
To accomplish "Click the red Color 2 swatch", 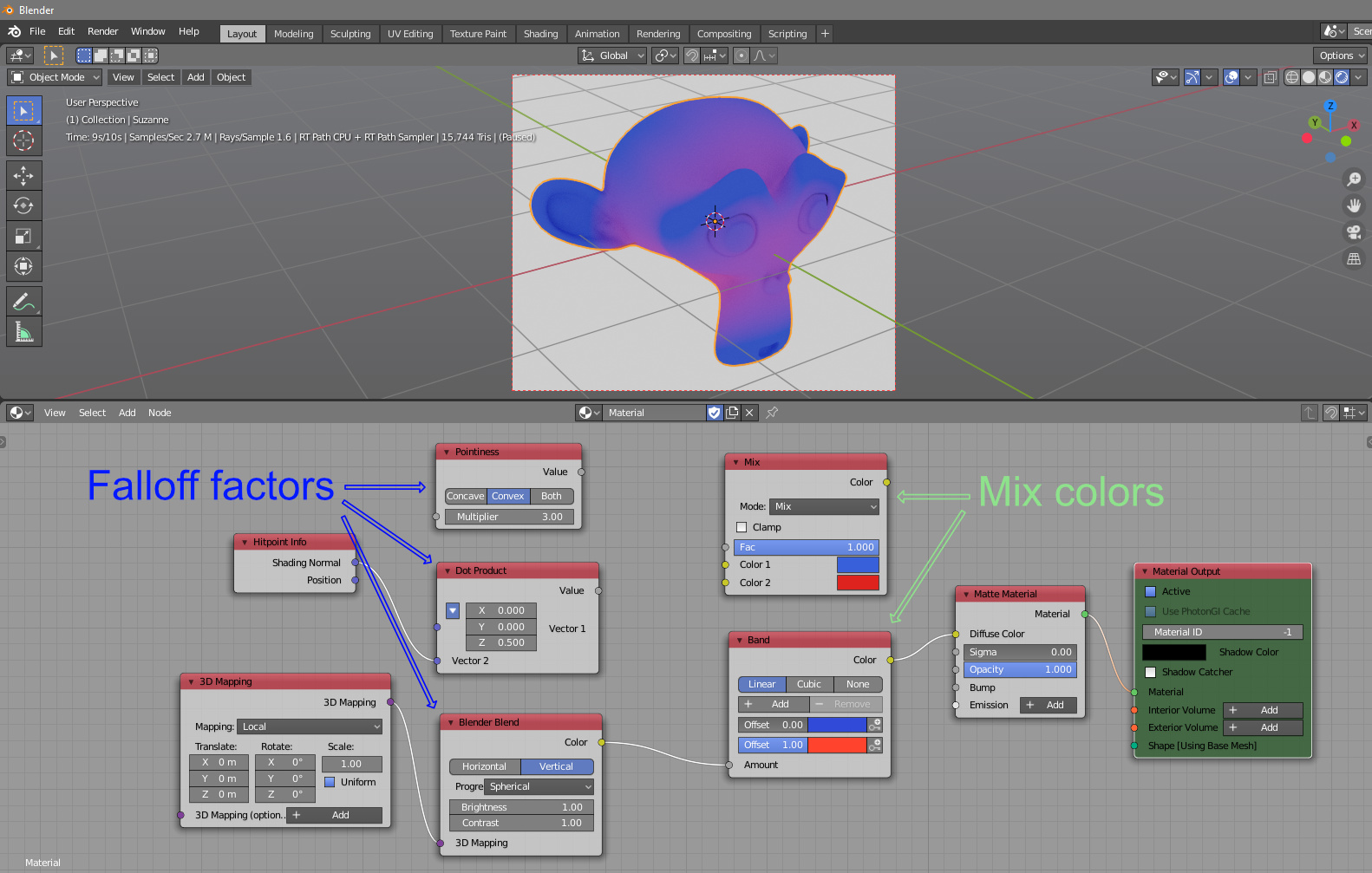I will [x=857, y=583].
